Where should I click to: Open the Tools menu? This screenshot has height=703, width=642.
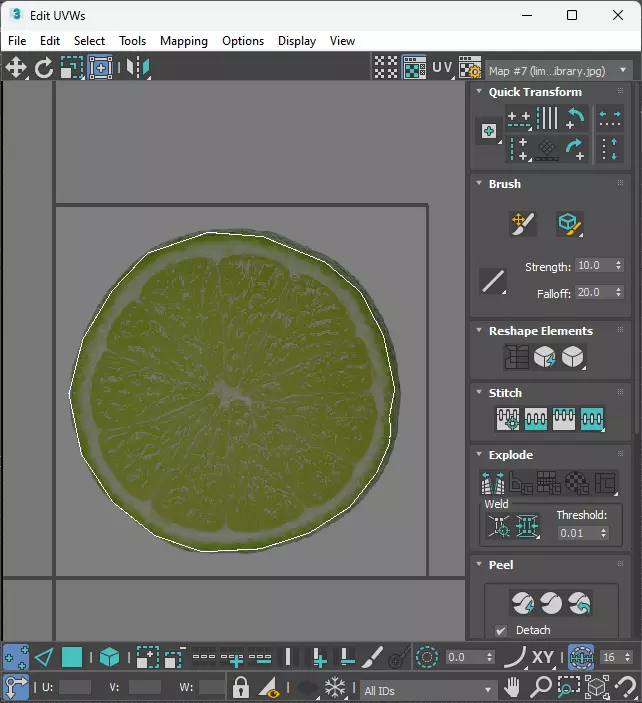tap(132, 41)
